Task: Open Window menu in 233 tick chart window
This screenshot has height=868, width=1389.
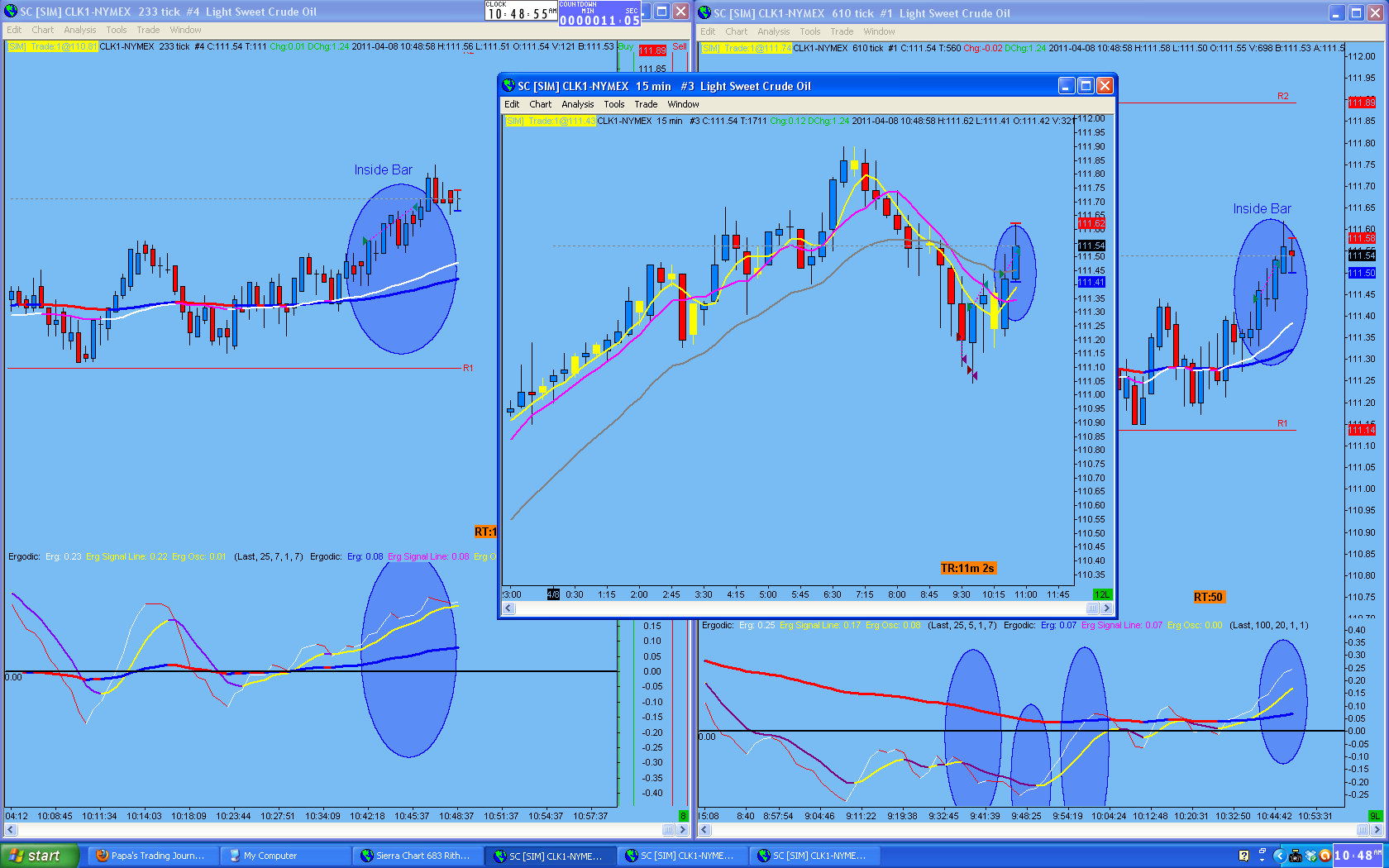Action: pos(185,30)
